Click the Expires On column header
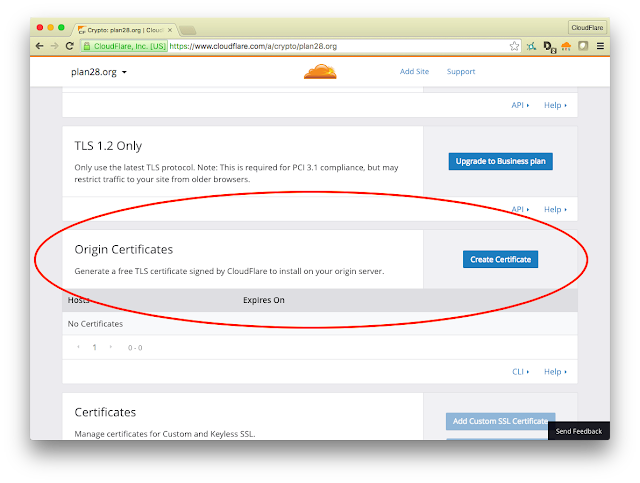Screen dimensions: 640x483 tap(264, 300)
